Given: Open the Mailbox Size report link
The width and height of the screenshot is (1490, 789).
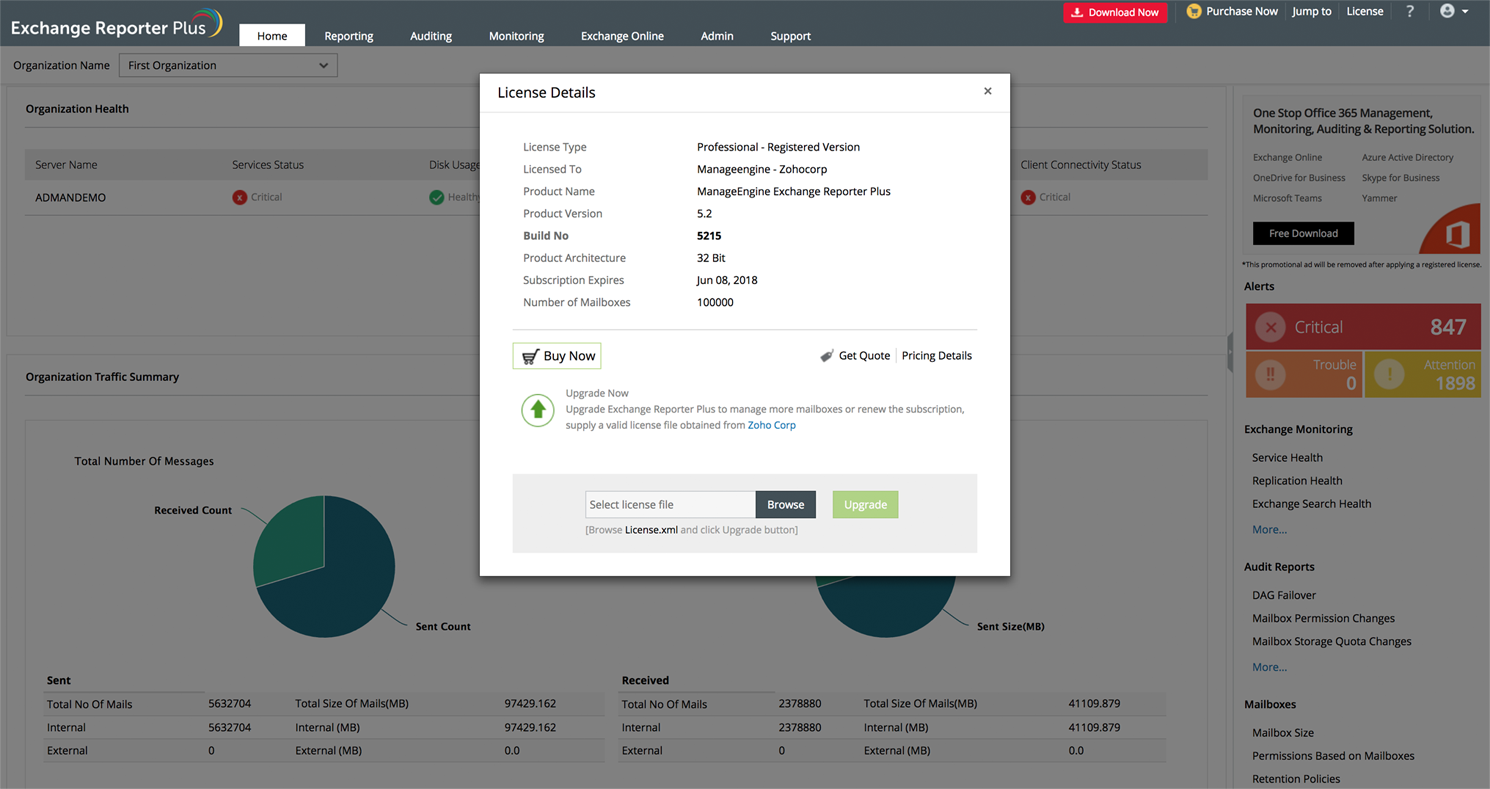Looking at the screenshot, I should click(x=1283, y=733).
